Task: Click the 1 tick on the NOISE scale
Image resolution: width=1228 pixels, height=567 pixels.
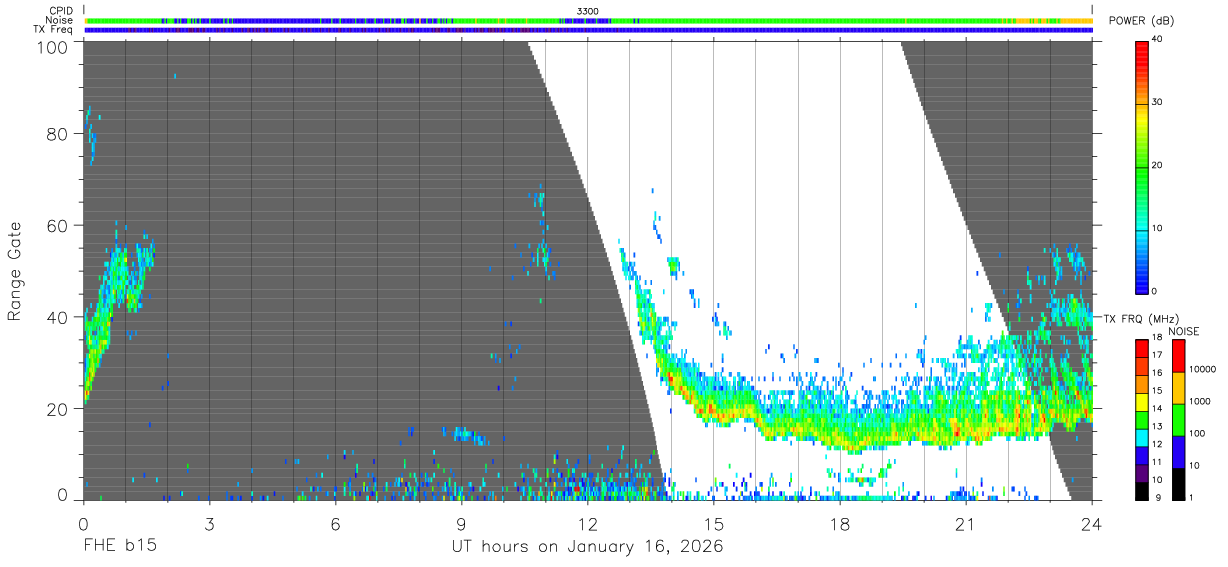Action: pos(1192,497)
